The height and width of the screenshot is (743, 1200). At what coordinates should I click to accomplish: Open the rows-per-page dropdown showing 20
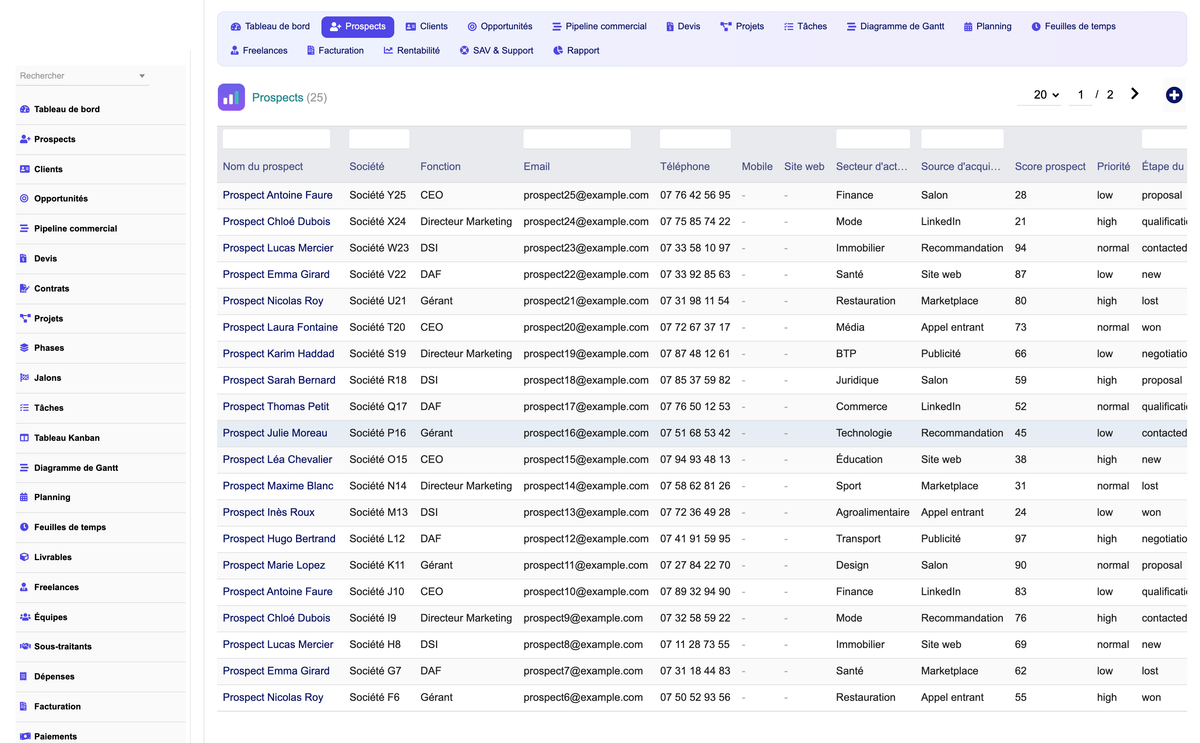1039,95
